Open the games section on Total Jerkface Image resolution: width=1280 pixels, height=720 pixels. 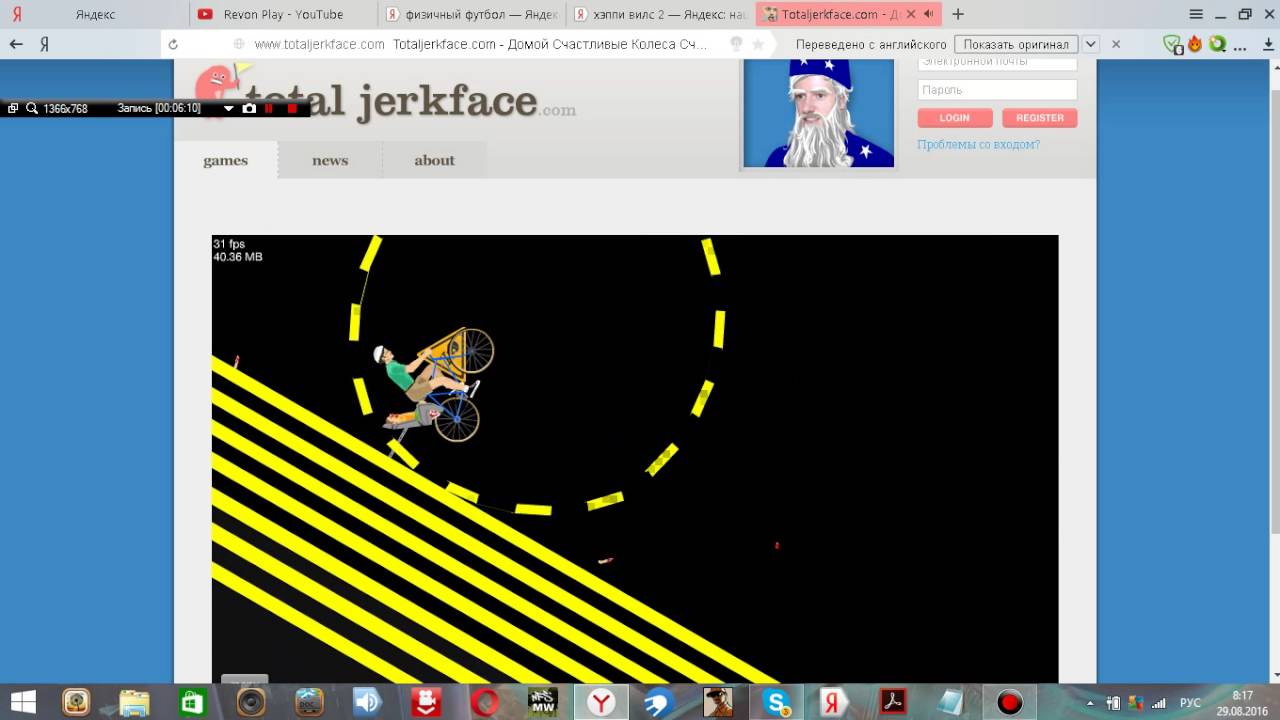coord(226,160)
